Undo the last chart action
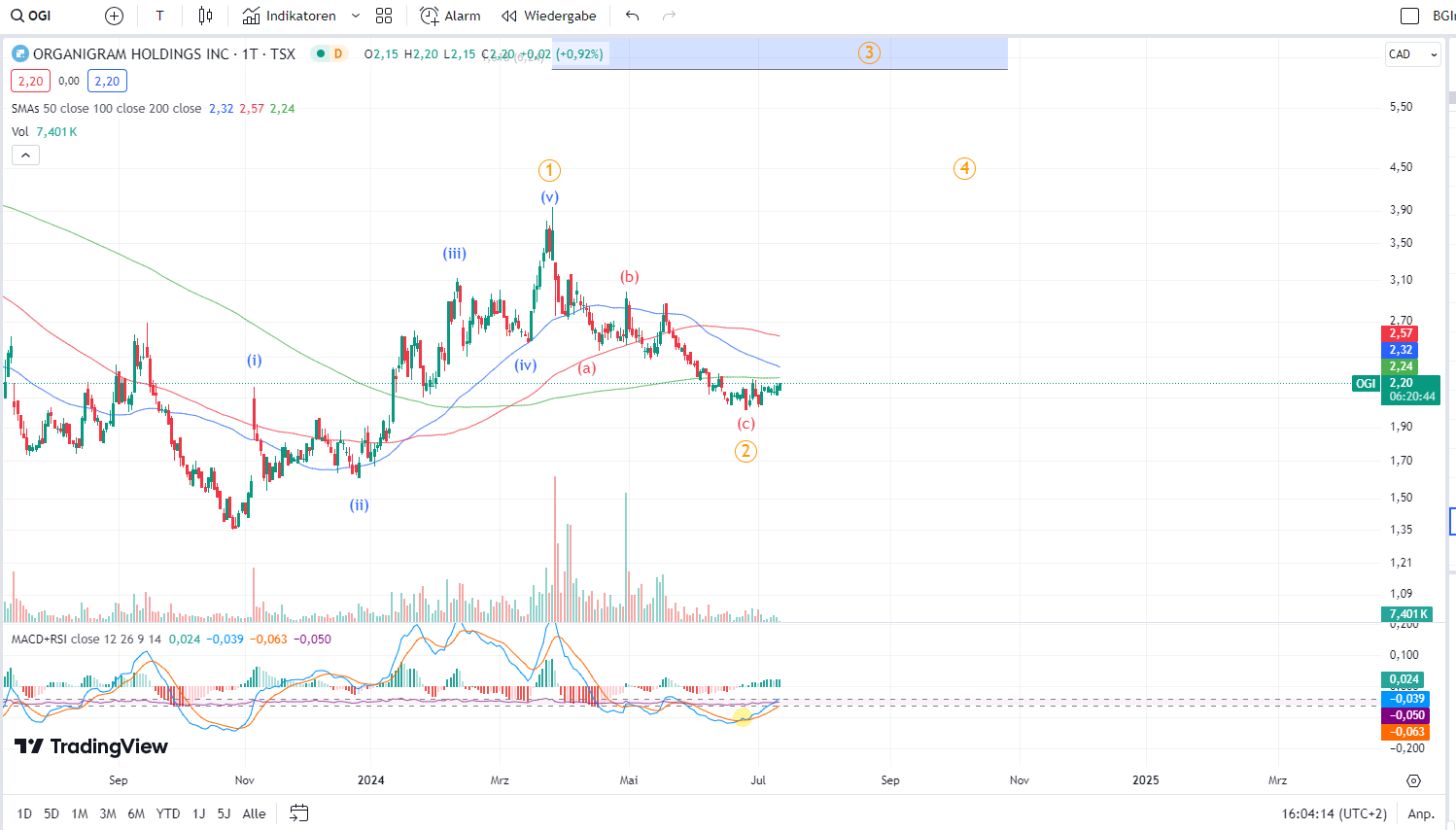 click(633, 16)
